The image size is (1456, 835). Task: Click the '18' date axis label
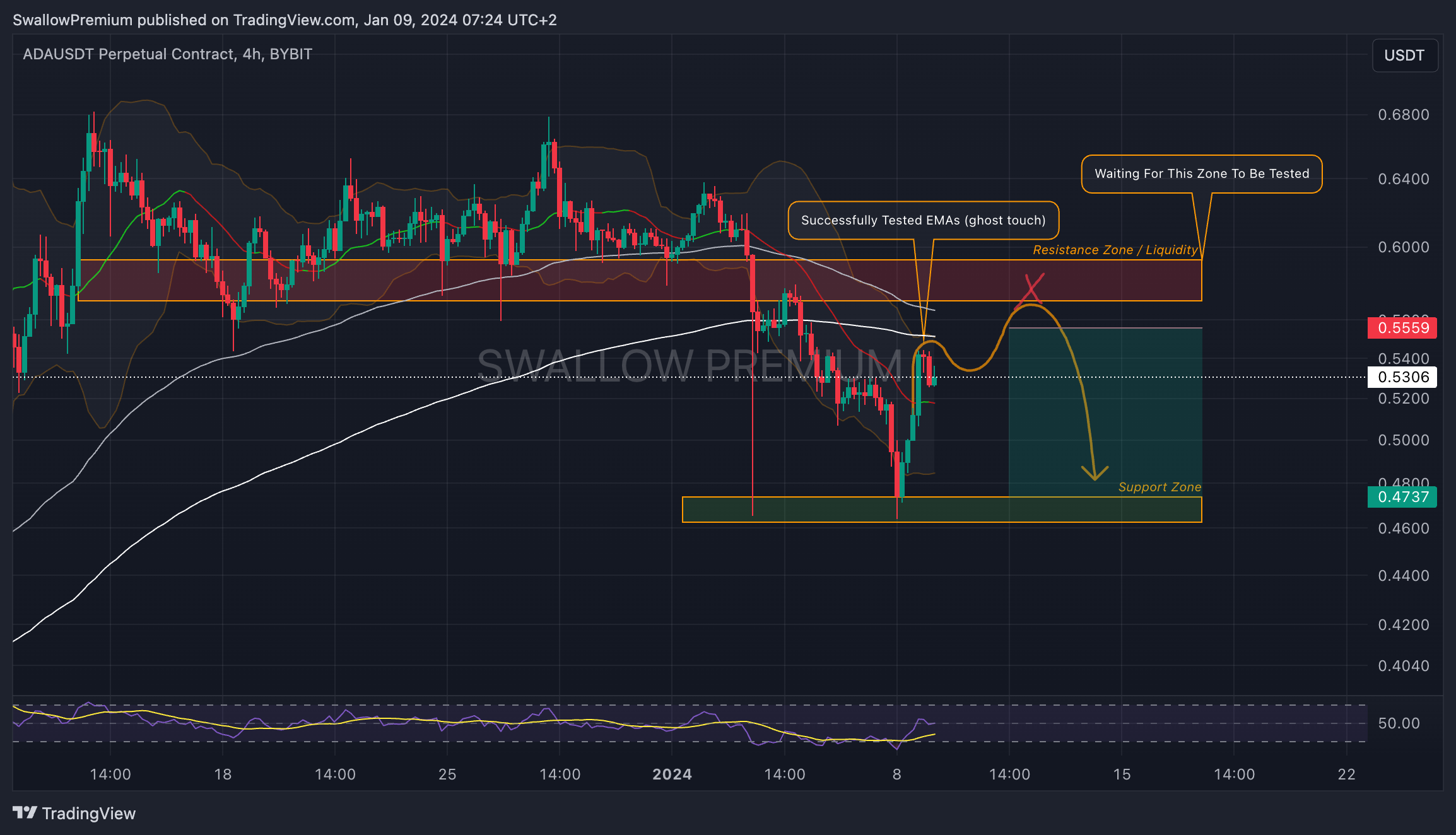click(x=223, y=774)
